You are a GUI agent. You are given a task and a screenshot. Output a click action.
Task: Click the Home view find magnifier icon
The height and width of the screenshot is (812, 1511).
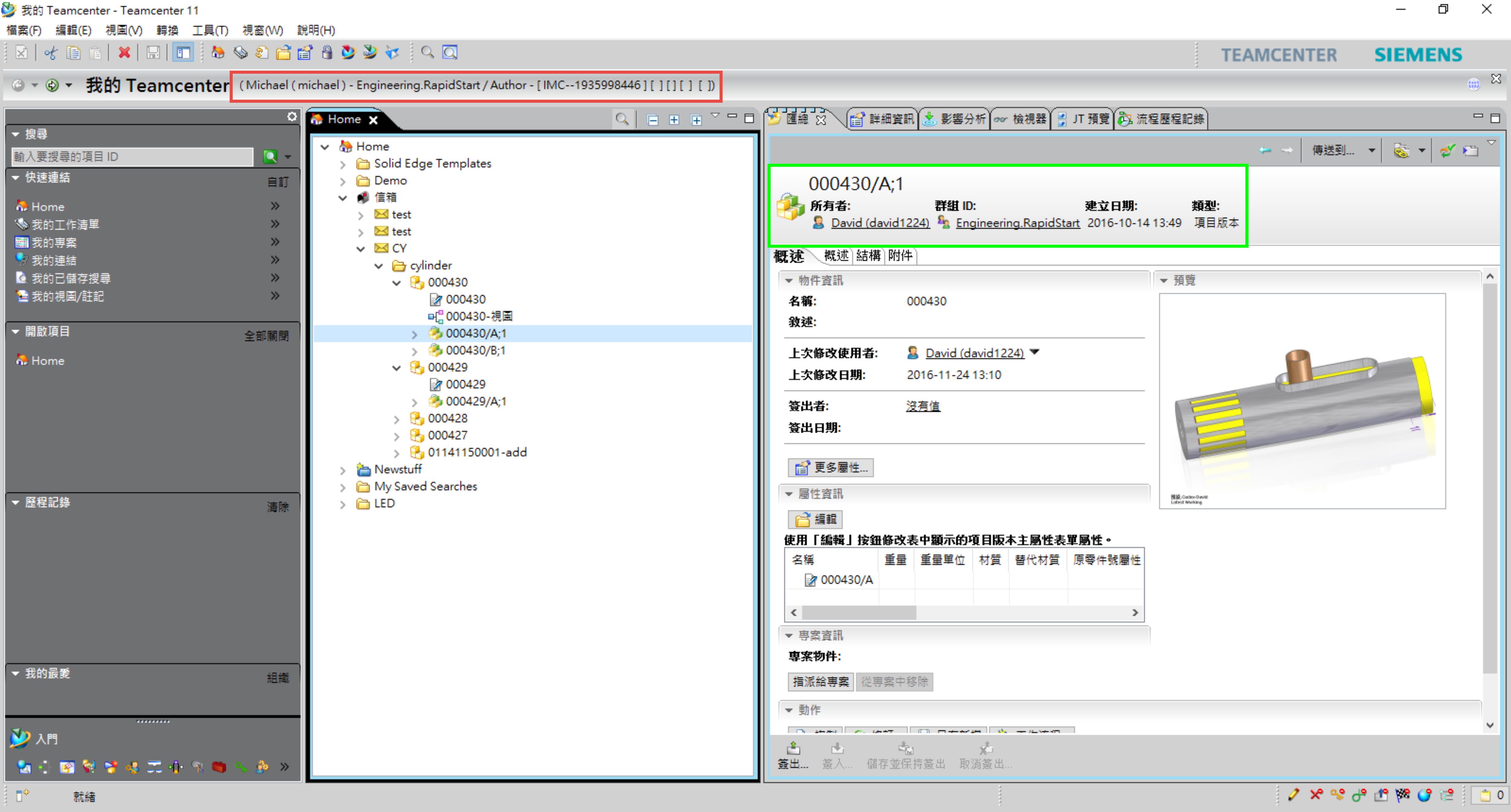click(x=622, y=120)
